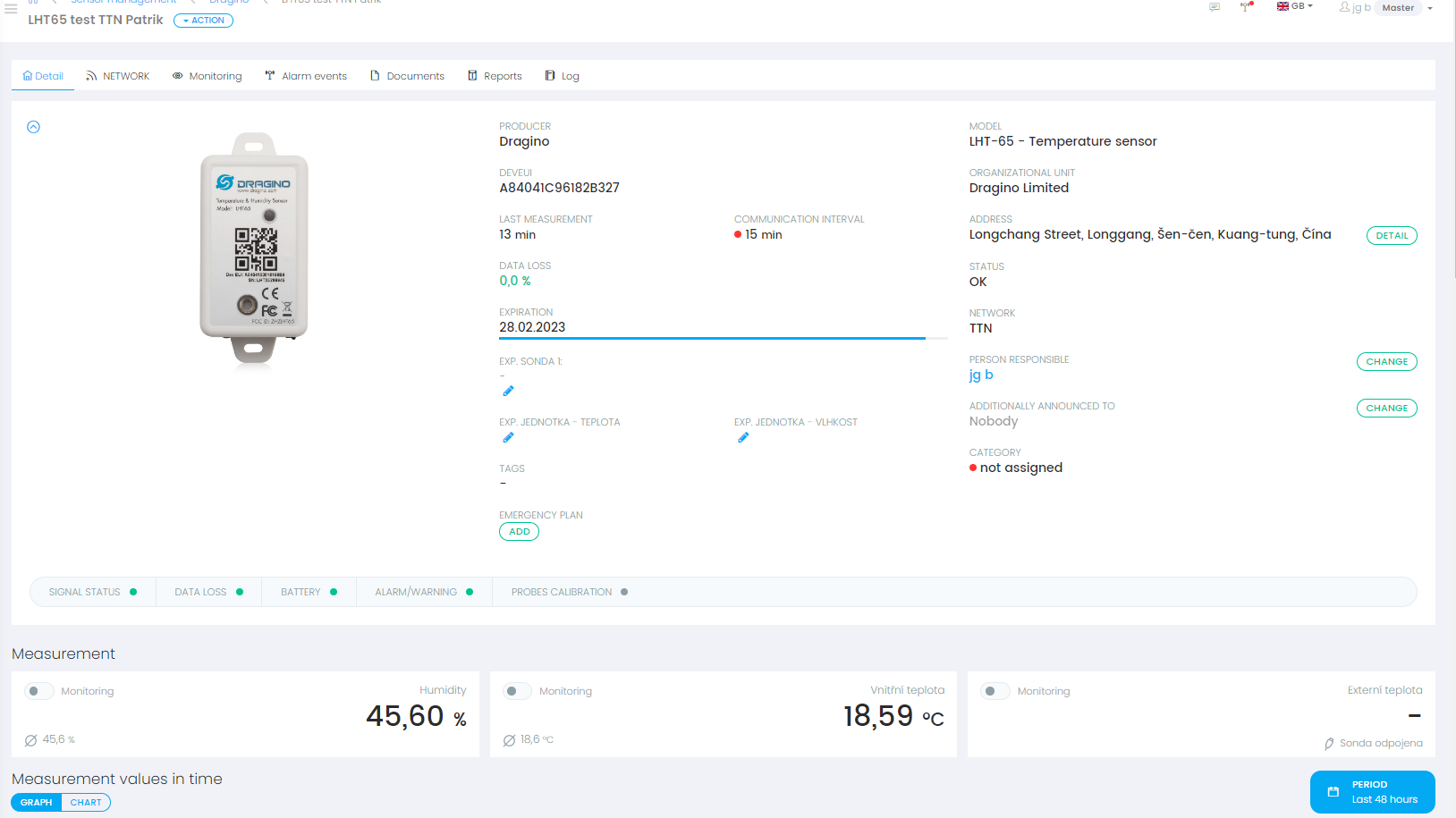Open the ACTION dropdown
The image size is (1456, 818).
point(203,21)
